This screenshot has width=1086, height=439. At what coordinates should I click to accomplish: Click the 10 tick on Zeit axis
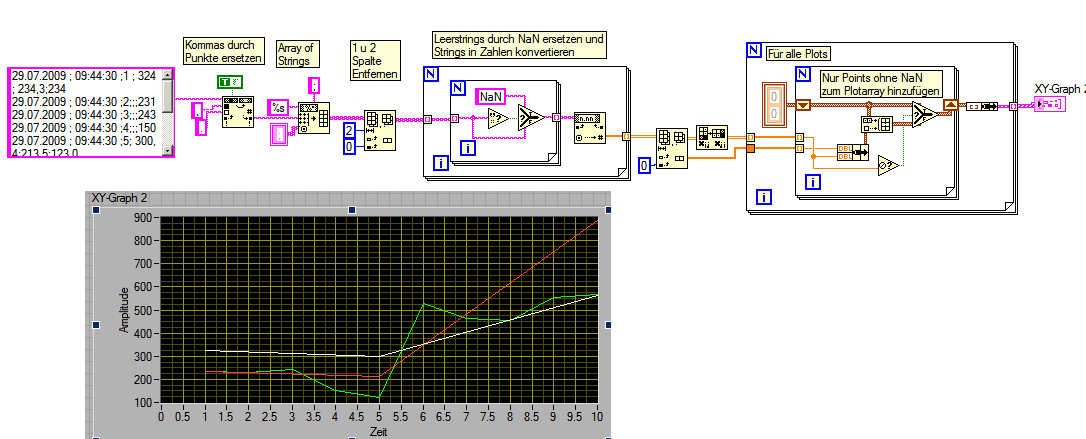click(x=597, y=416)
